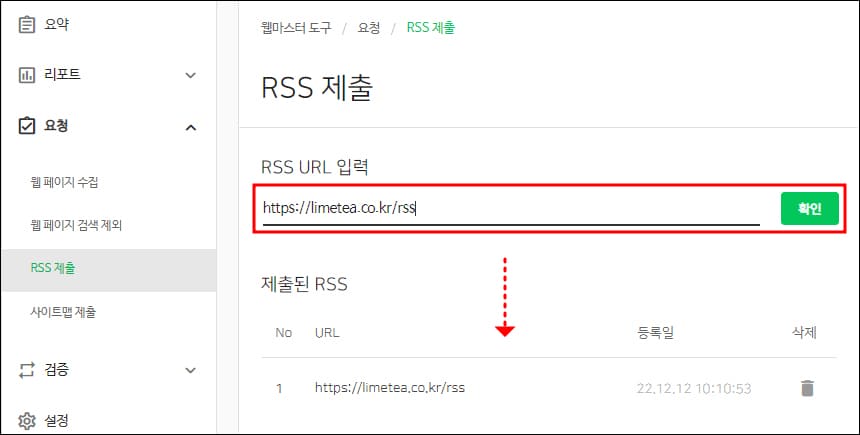
Task: Open 웹 페이지 수집 submenu
Action: click(65, 182)
